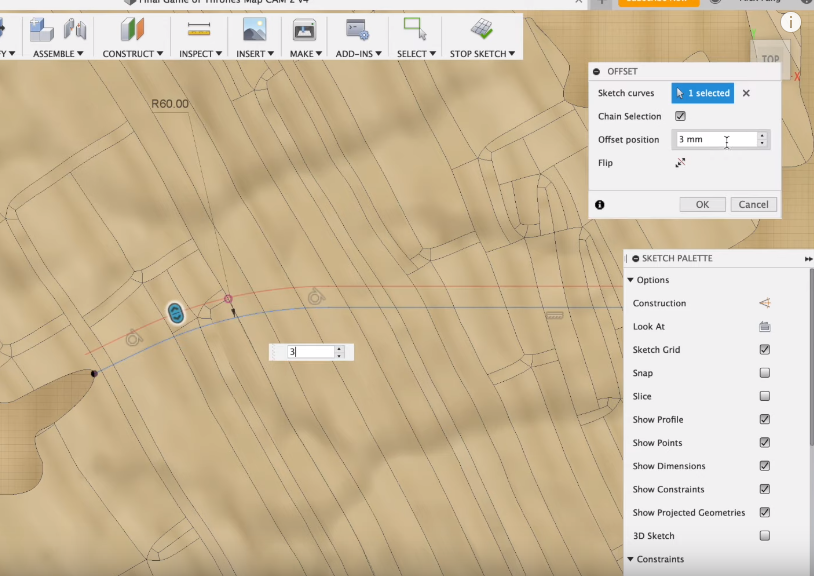This screenshot has height=576, width=814.
Task: Click the dimension glyph on the blue line
Action: 554,316
